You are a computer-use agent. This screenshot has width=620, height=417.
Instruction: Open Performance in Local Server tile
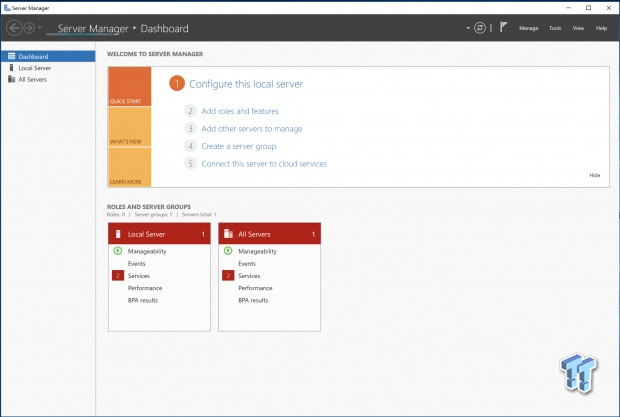pos(145,288)
